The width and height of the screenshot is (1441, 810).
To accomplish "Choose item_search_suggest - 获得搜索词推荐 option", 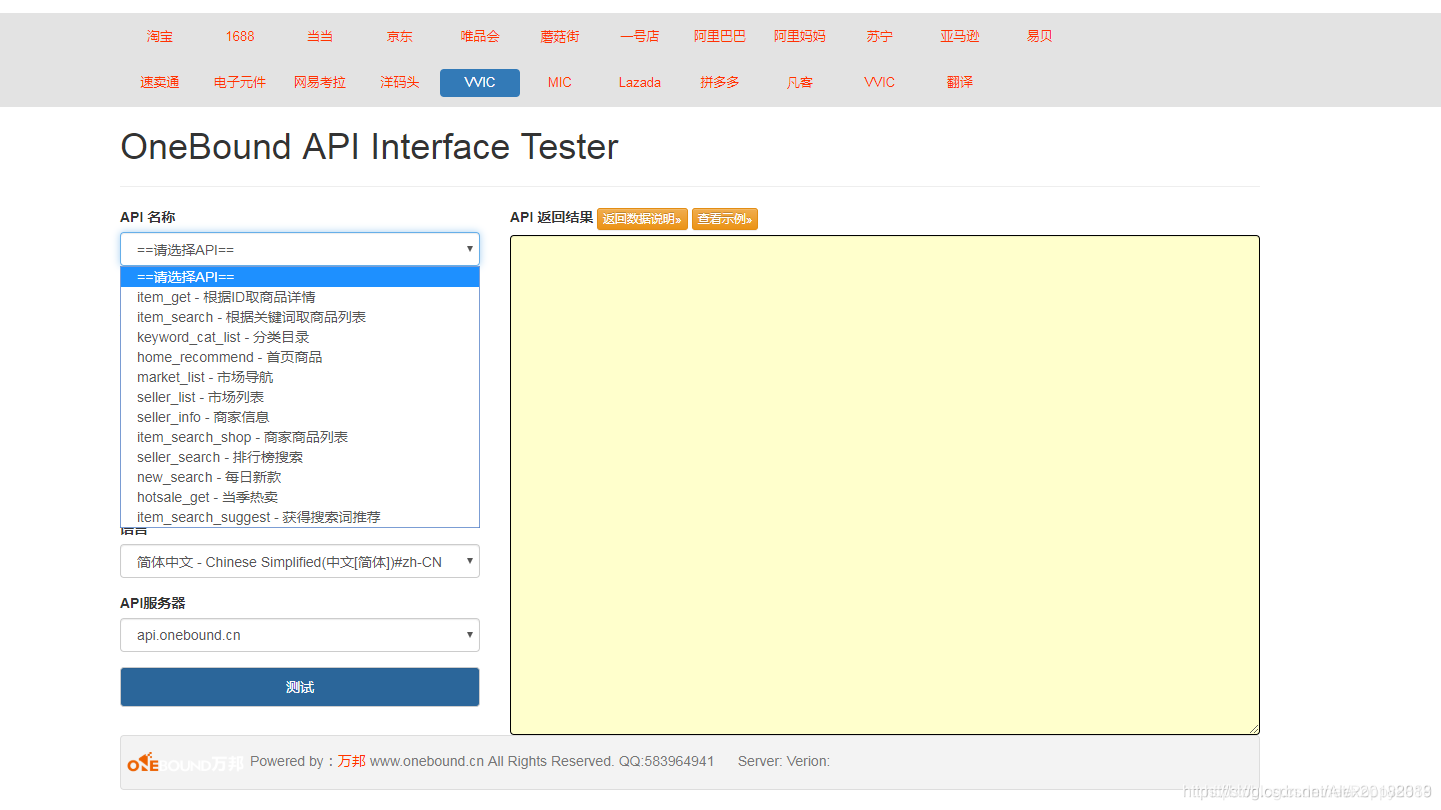I will pos(300,517).
